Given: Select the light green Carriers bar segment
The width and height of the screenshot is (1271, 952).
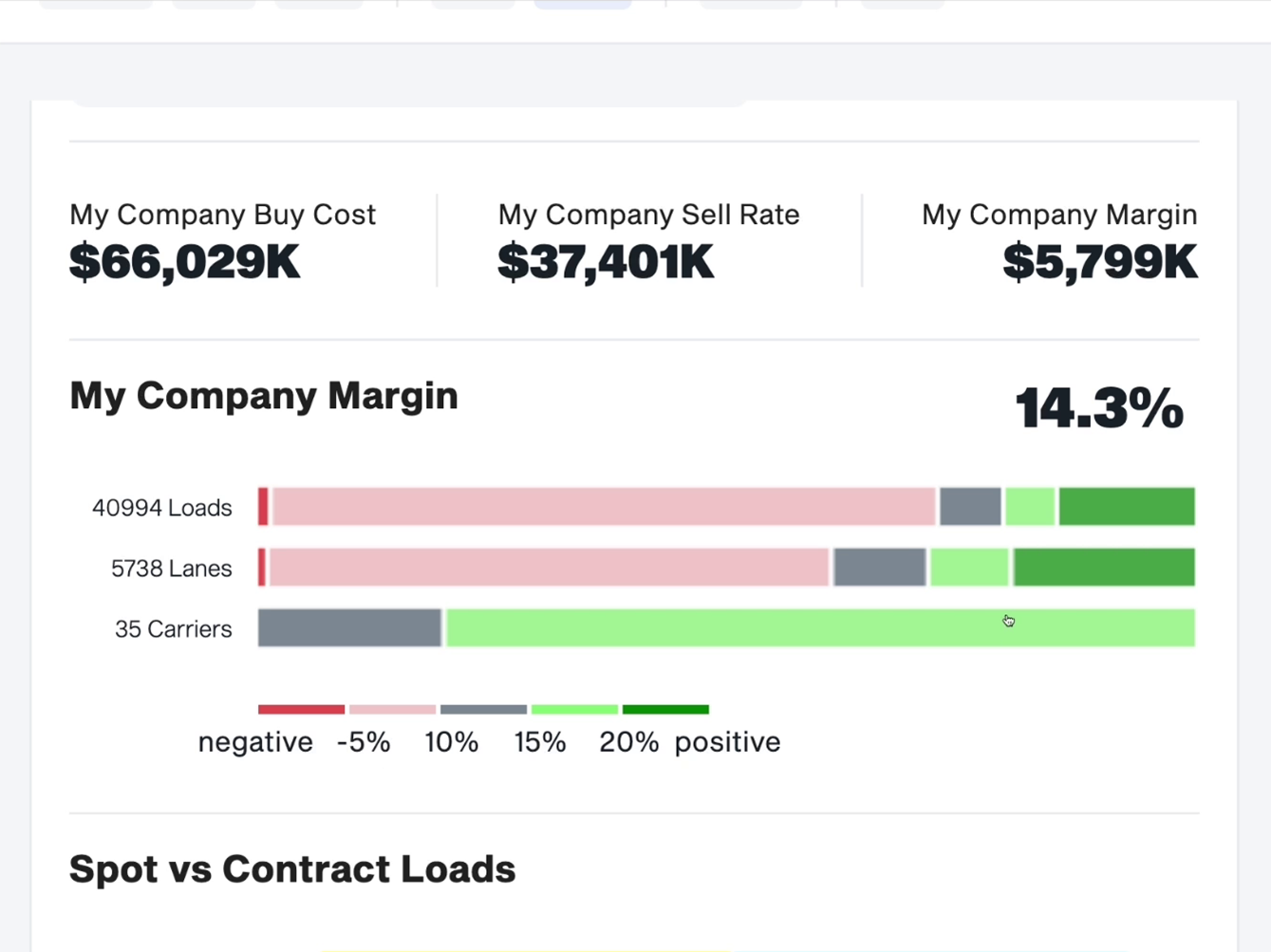Looking at the screenshot, I should tap(820, 628).
